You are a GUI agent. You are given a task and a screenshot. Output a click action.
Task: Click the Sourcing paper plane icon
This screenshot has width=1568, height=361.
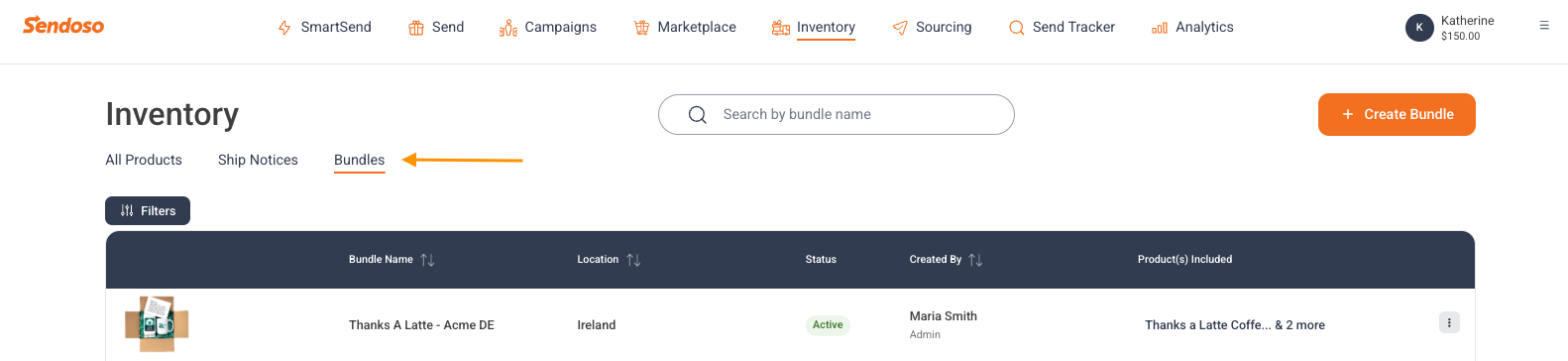(900, 28)
